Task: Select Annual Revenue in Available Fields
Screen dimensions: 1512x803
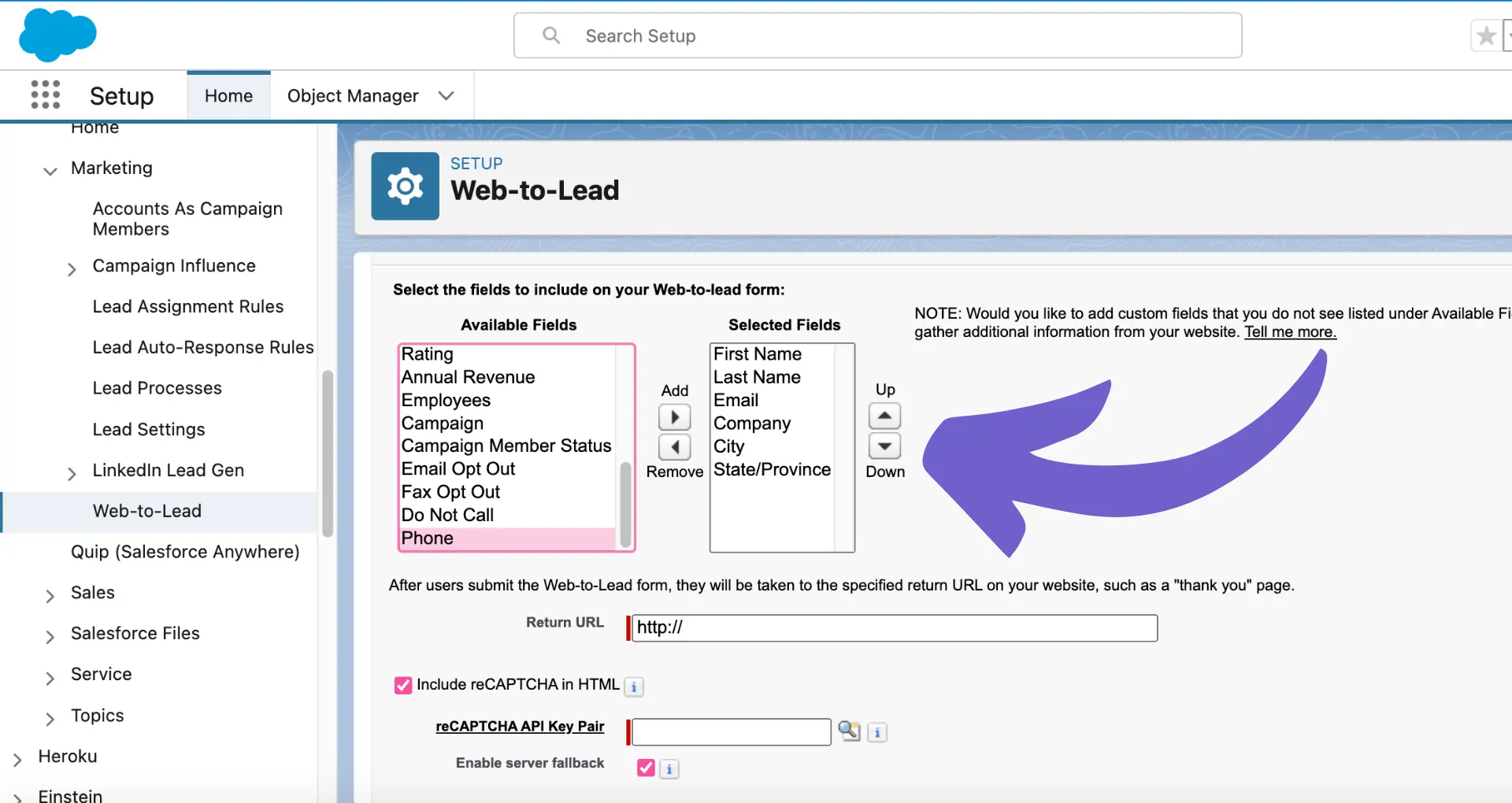Action: (468, 377)
